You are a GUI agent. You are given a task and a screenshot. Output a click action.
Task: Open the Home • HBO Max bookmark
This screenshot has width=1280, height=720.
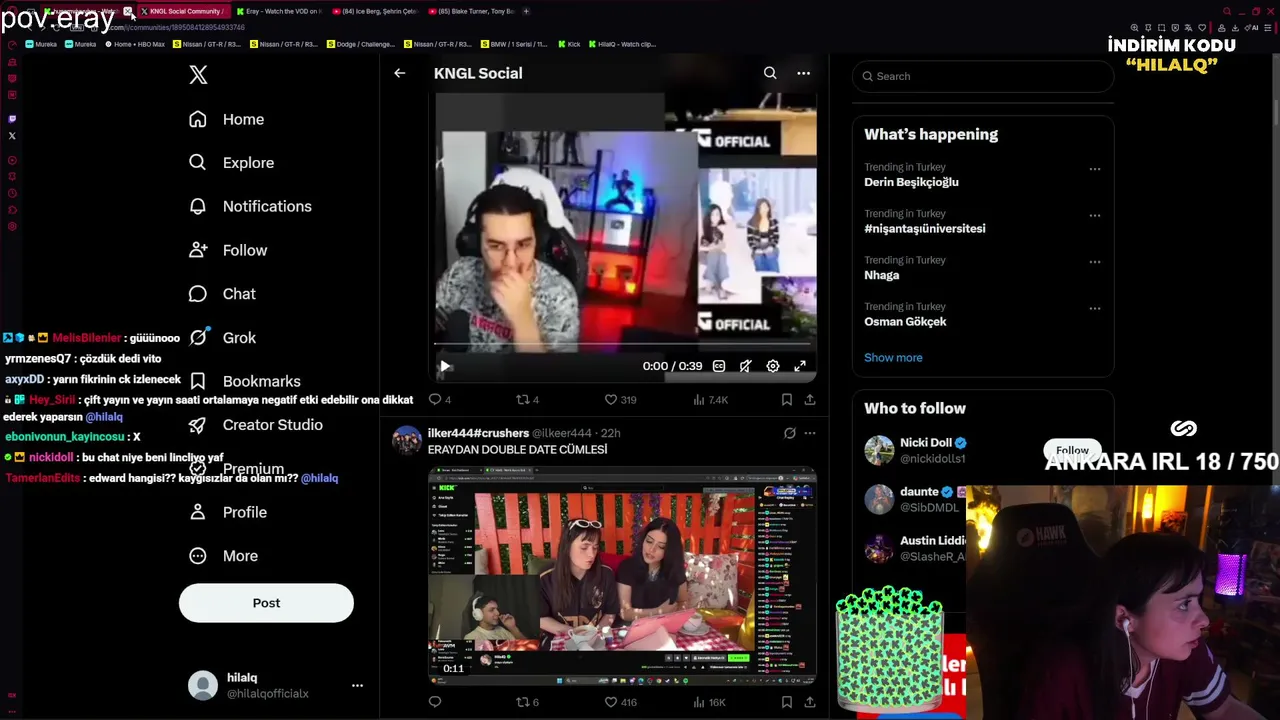pyautogui.click(x=135, y=44)
